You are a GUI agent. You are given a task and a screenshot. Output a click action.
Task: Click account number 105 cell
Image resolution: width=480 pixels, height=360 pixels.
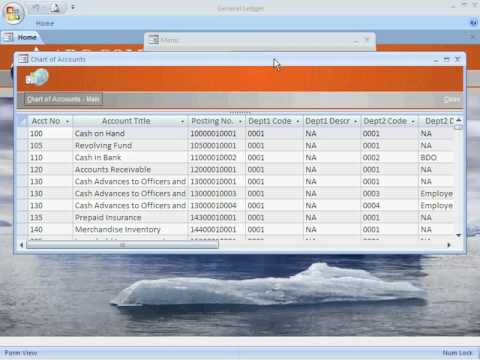[50, 146]
